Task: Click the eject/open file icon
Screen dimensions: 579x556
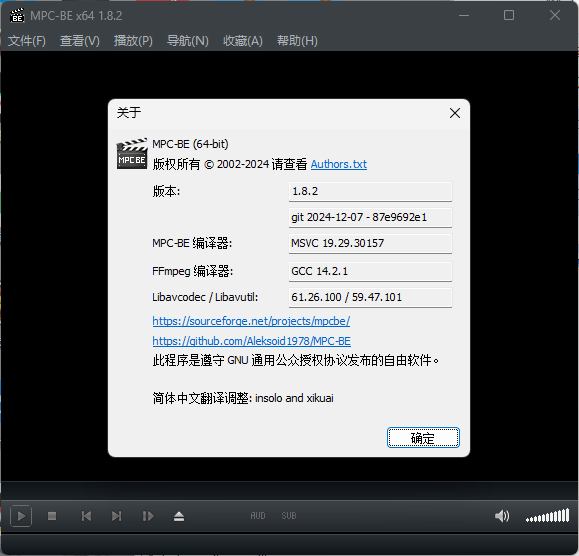Action: tap(179, 516)
